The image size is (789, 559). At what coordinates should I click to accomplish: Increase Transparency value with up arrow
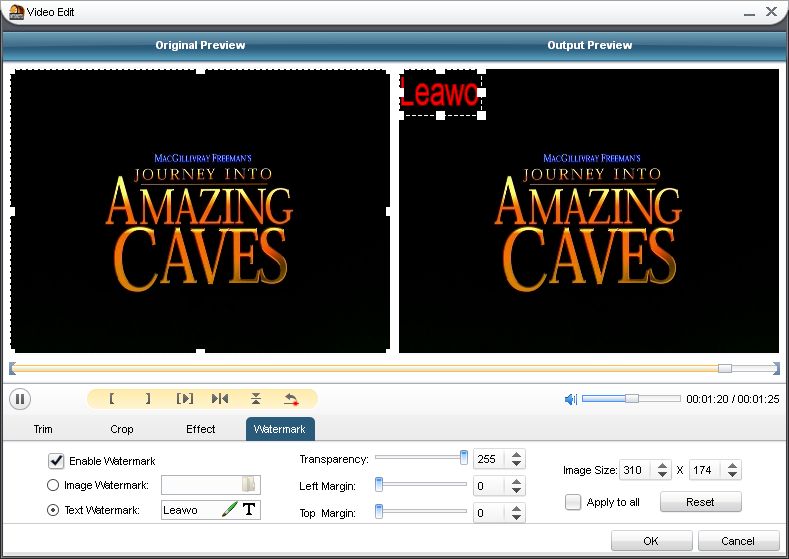516,454
